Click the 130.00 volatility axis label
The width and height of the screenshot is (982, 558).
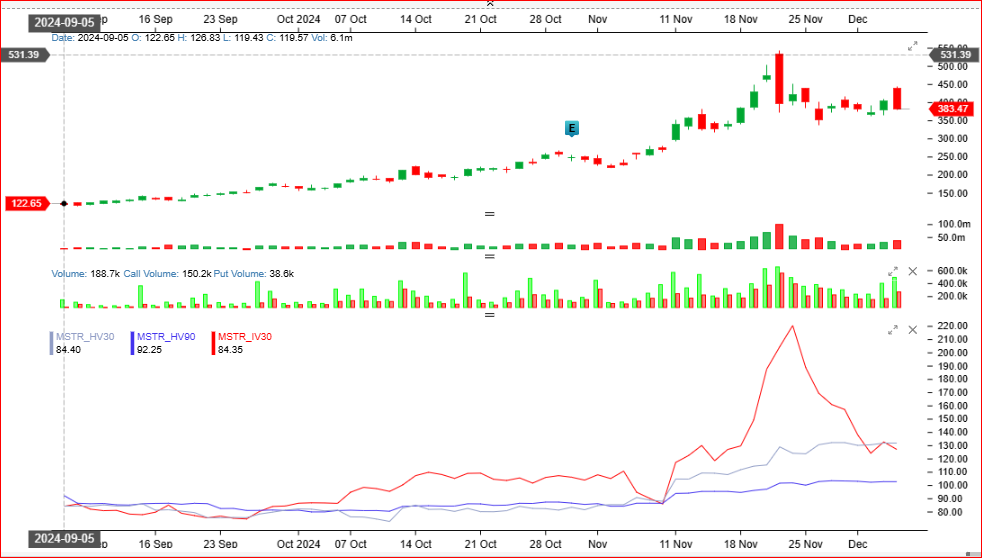pos(952,446)
